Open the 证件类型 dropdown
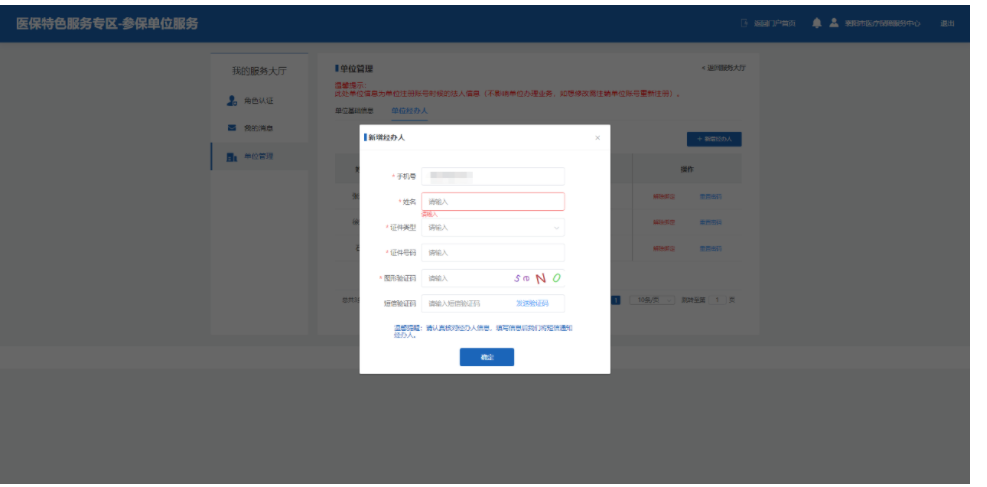The image size is (987, 487). click(493, 227)
